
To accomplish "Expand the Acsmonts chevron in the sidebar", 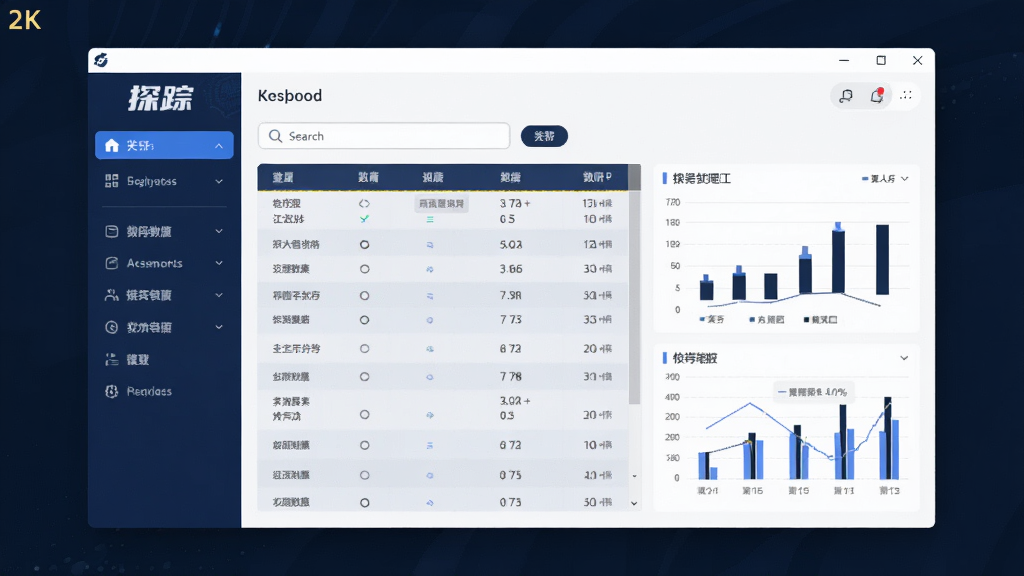I will pyautogui.click(x=219, y=263).
